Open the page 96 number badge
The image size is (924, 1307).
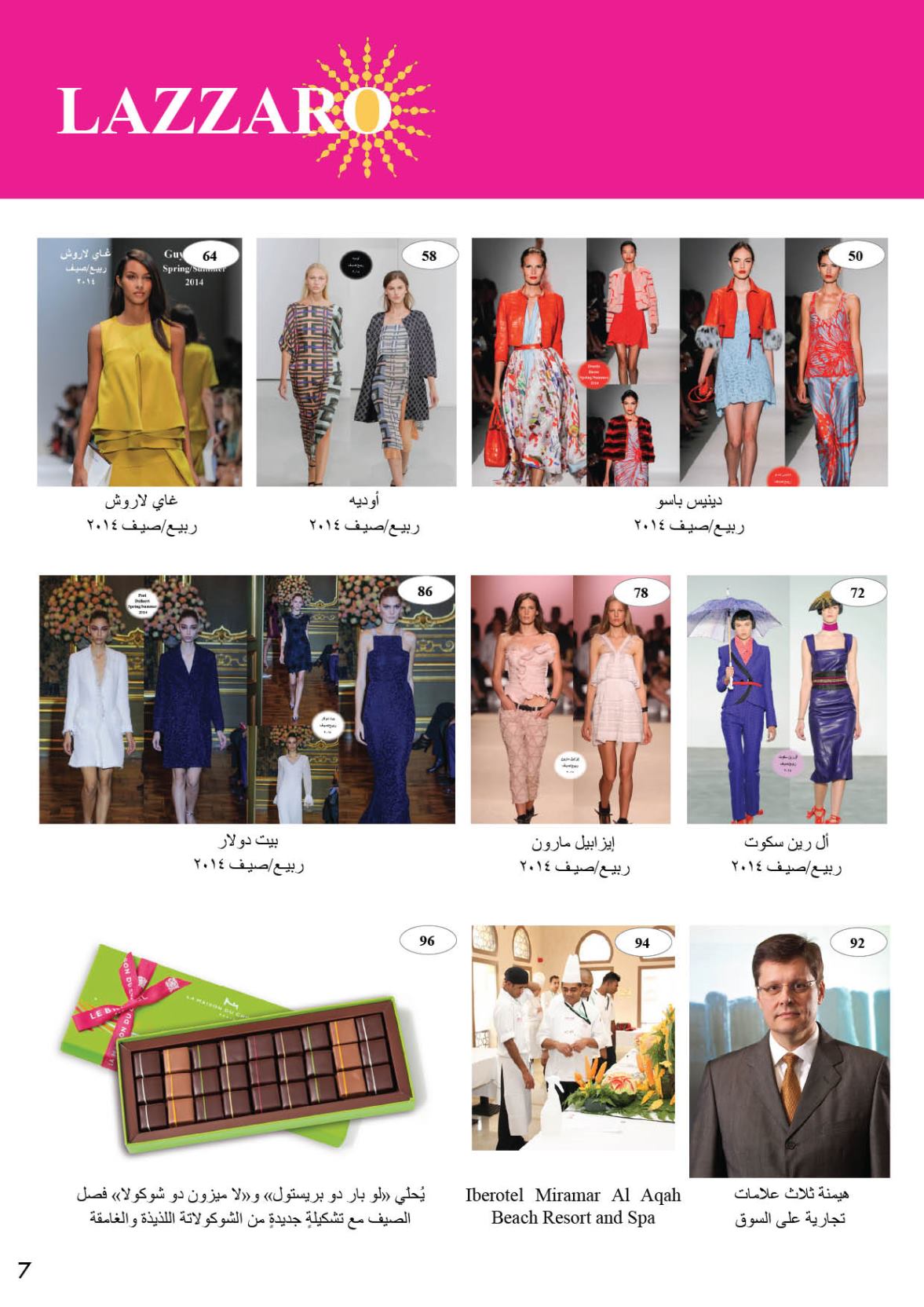[426, 940]
